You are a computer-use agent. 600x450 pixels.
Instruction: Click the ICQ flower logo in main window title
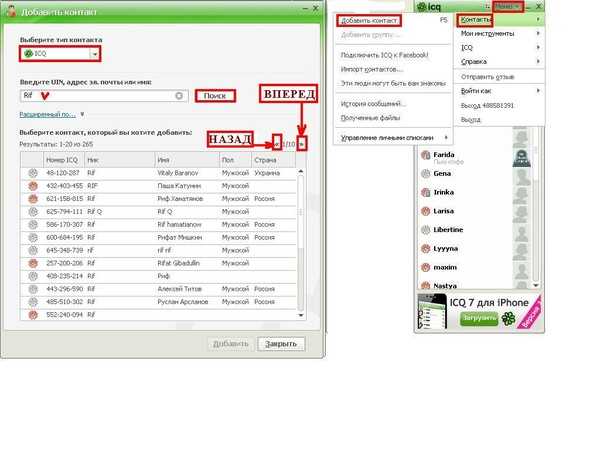point(422,7)
